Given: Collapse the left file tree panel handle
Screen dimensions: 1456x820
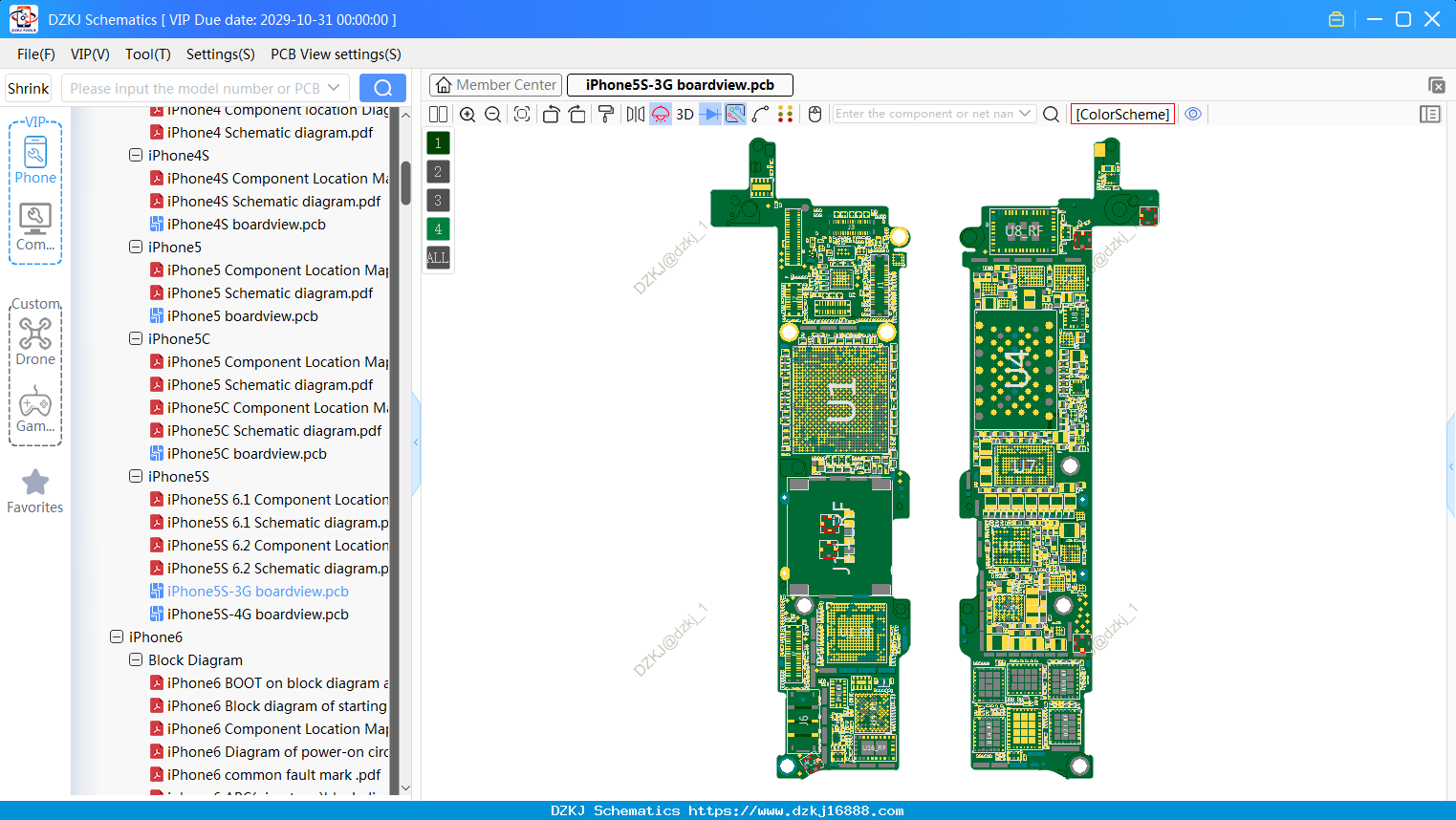Looking at the screenshot, I should pyautogui.click(x=416, y=442).
